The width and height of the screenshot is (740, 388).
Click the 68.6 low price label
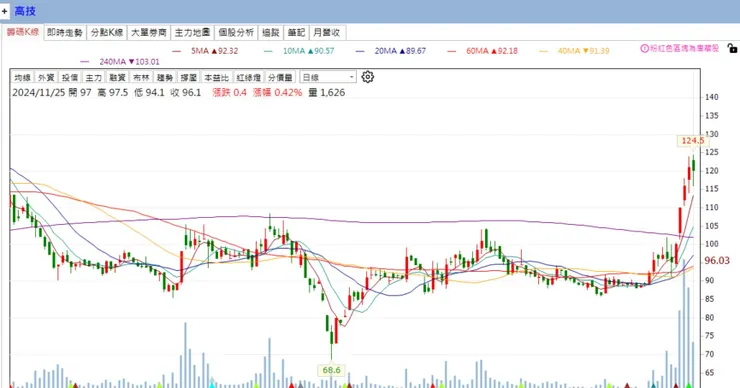(x=331, y=370)
